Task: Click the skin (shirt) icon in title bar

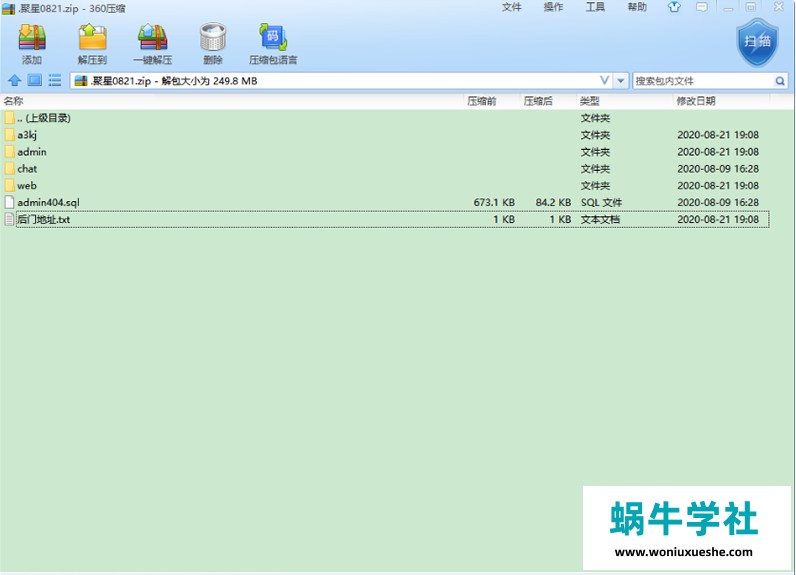Action: click(x=674, y=7)
